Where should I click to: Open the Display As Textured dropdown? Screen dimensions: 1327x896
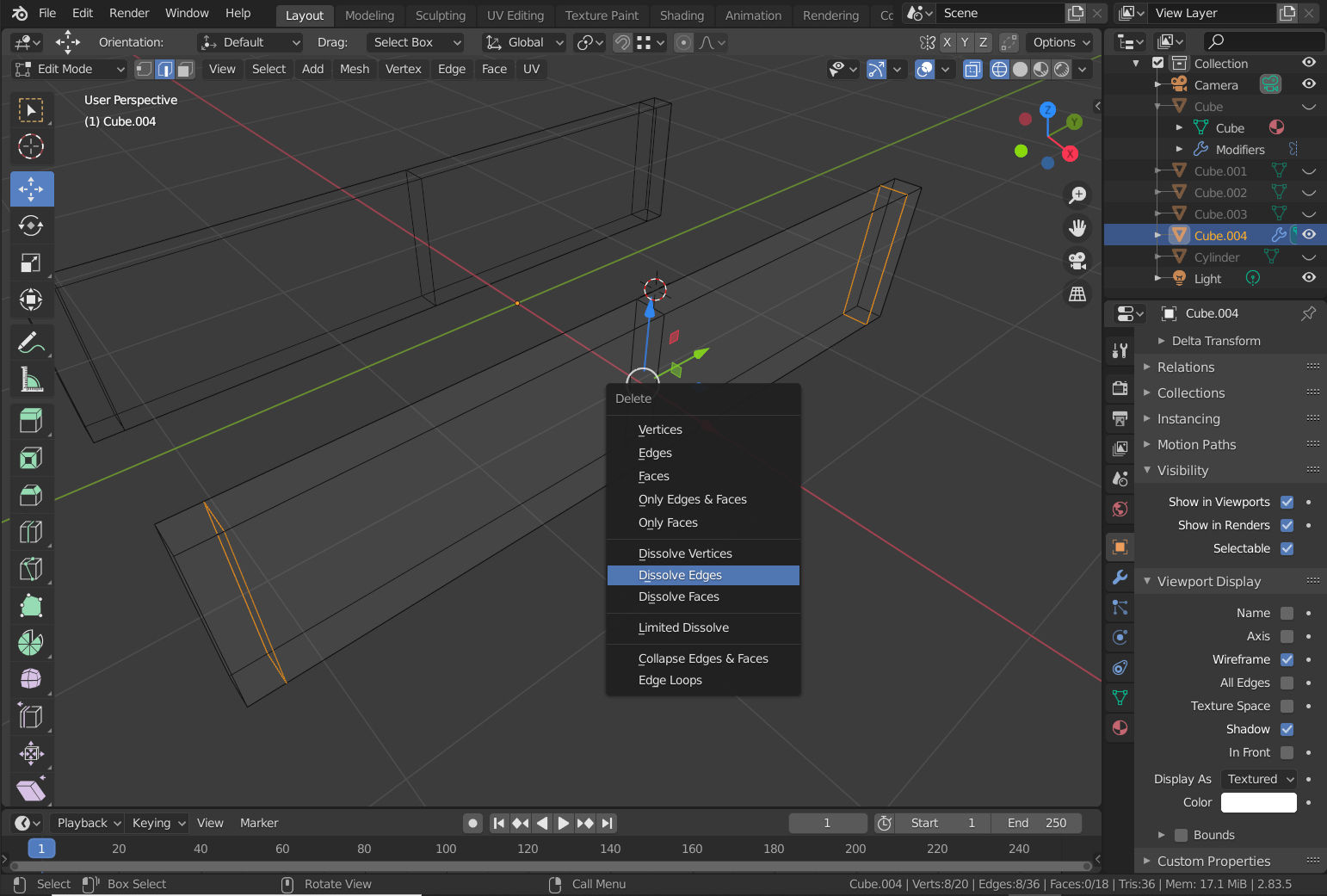1259,779
